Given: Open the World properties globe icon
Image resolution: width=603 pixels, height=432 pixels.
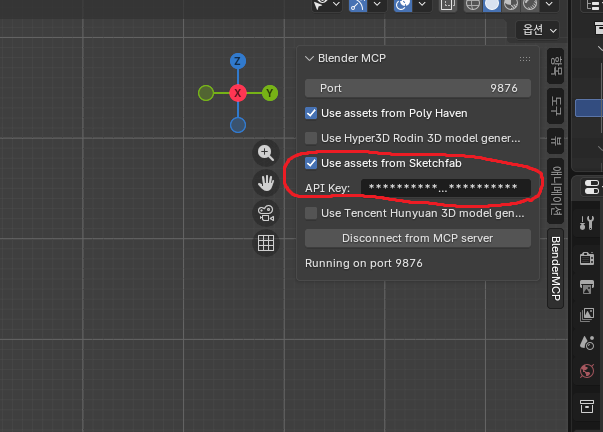Looking at the screenshot, I should pyautogui.click(x=587, y=371).
